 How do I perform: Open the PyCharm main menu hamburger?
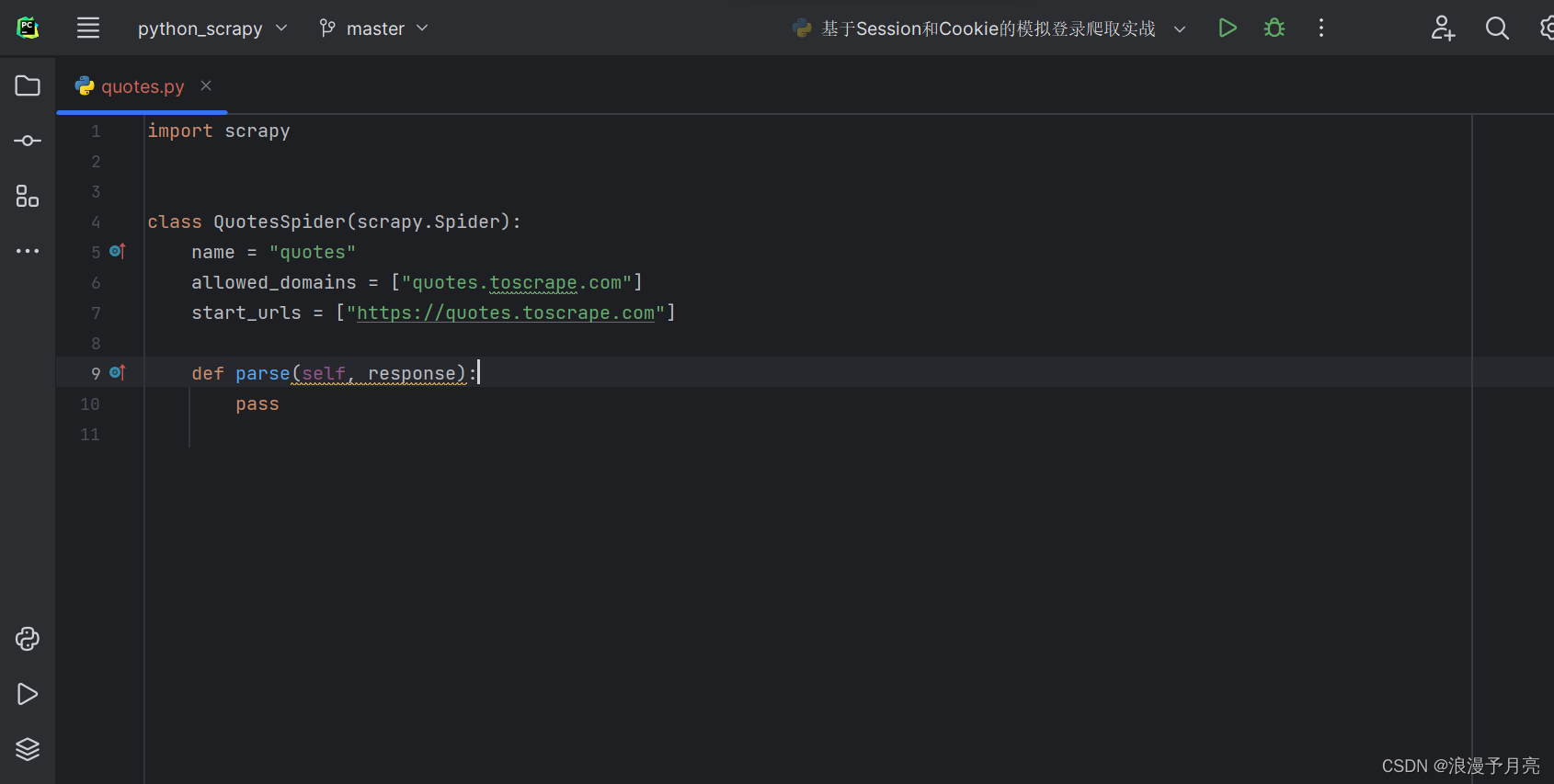pyautogui.click(x=88, y=28)
